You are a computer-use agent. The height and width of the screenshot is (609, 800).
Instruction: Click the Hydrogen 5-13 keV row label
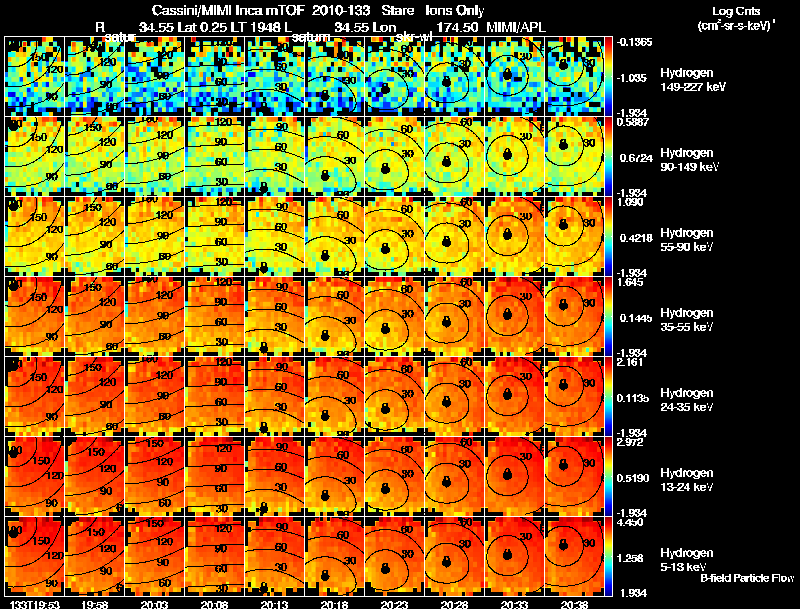[687, 560]
